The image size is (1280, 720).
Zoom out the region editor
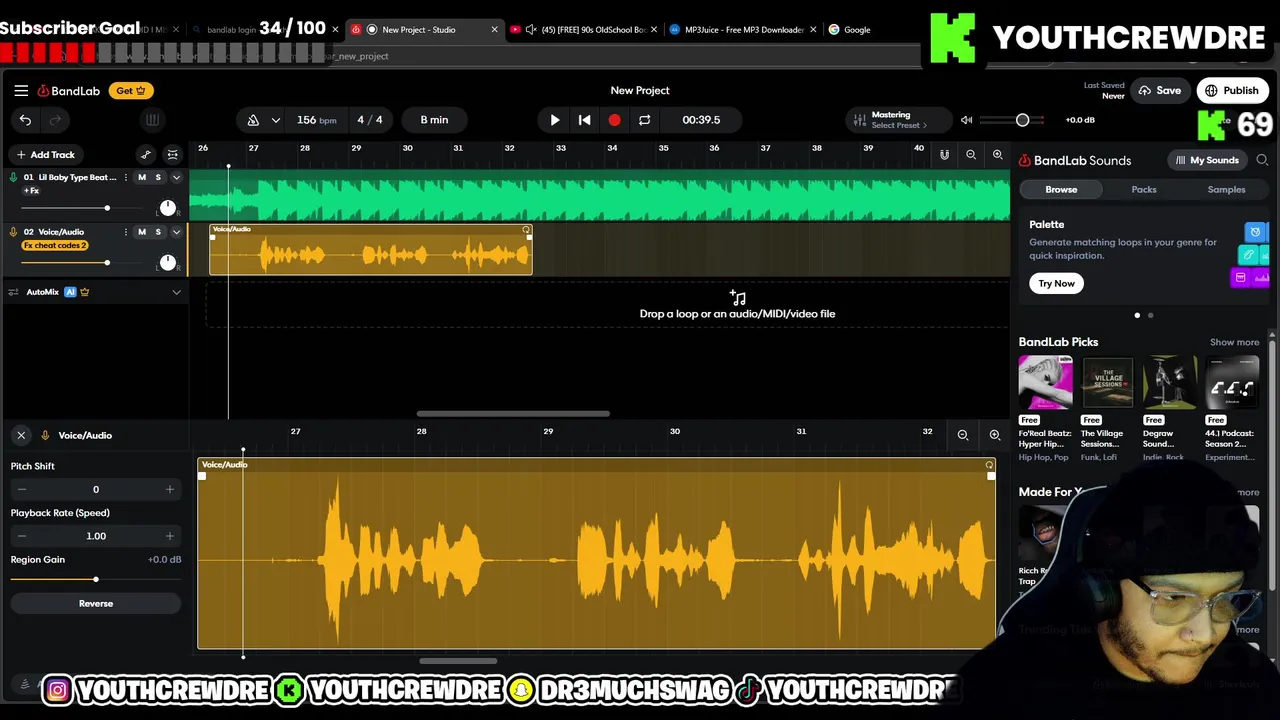point(963,436)
